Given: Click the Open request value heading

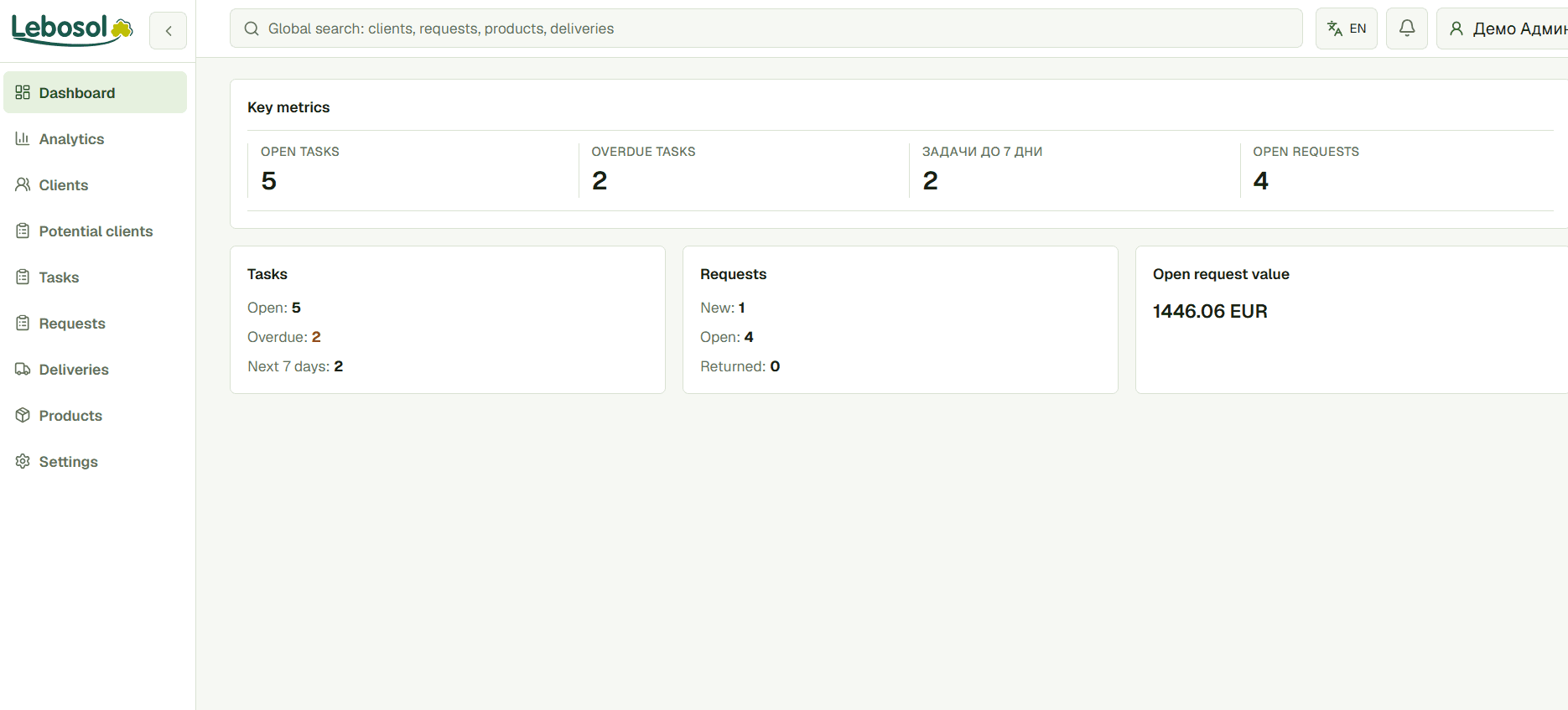Looking at the screenshot, I should point(1221,274).
